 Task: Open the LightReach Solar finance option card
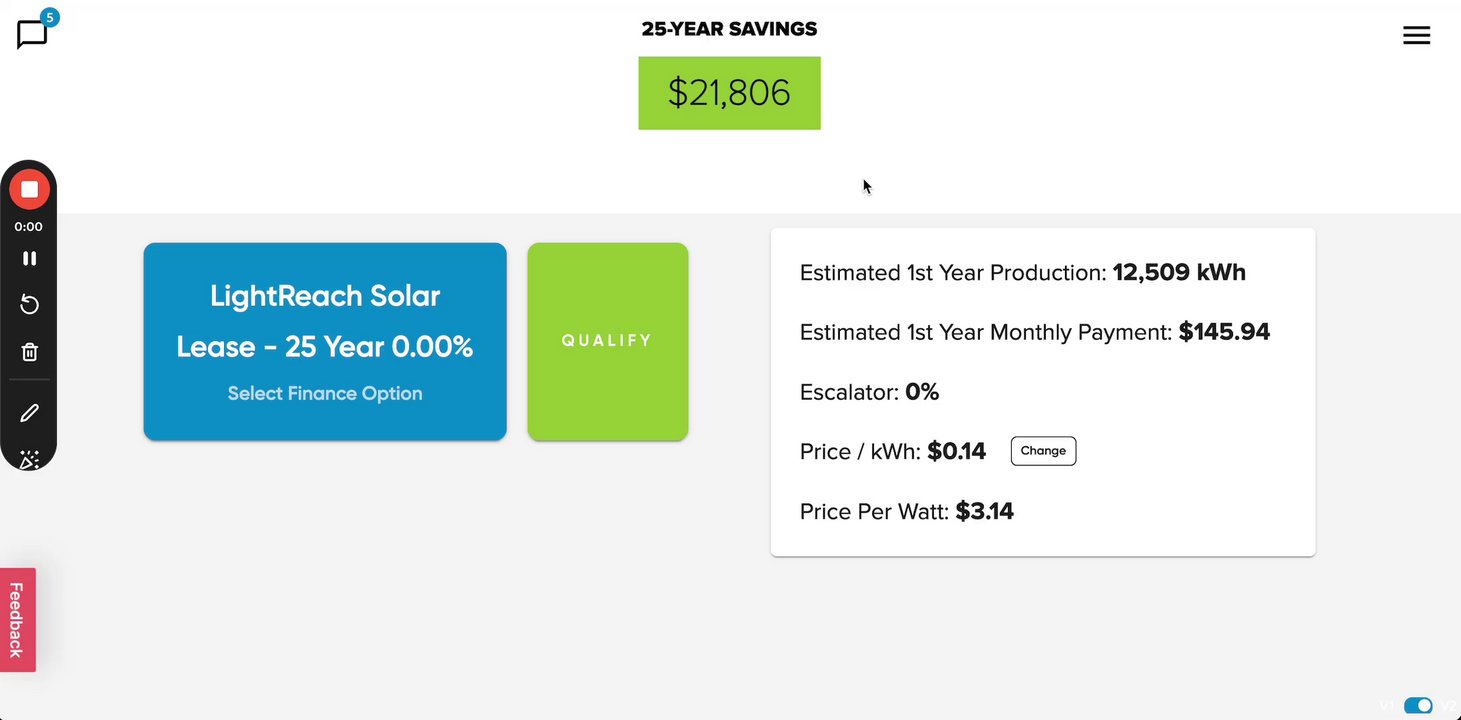(325, 341)
